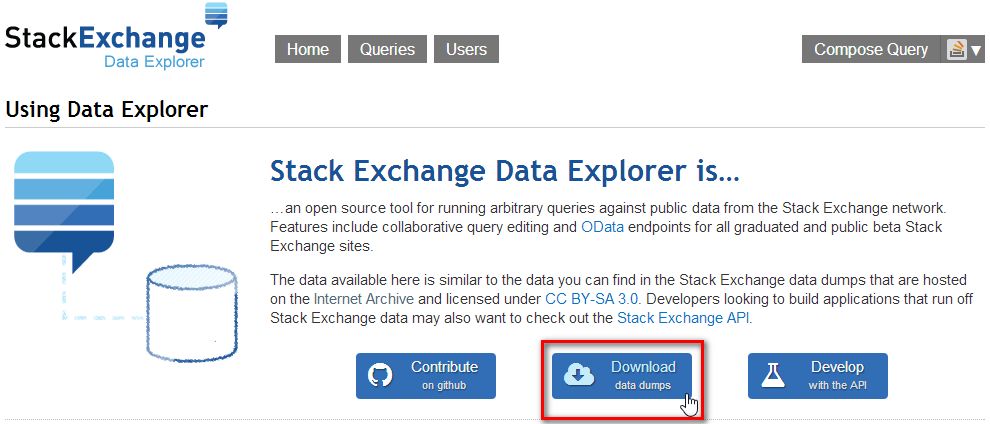Screen dimensions: 990x424
Task: Click the cloud download icon
Action: pyautogui.click(x=579, y=375)
